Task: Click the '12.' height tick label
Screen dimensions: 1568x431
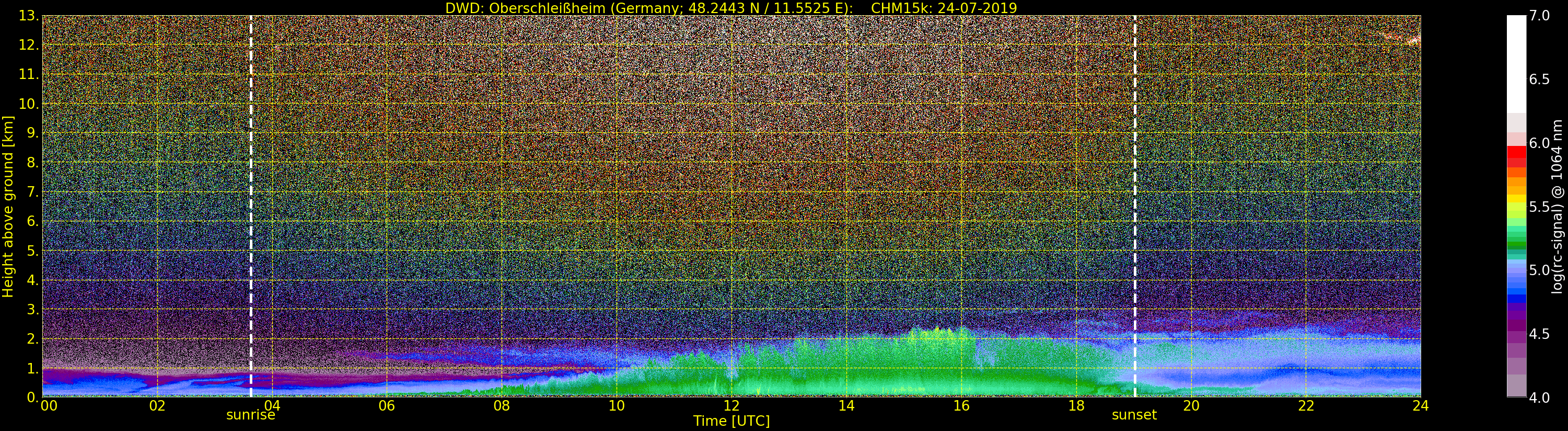Action: [x=29, y=45]
